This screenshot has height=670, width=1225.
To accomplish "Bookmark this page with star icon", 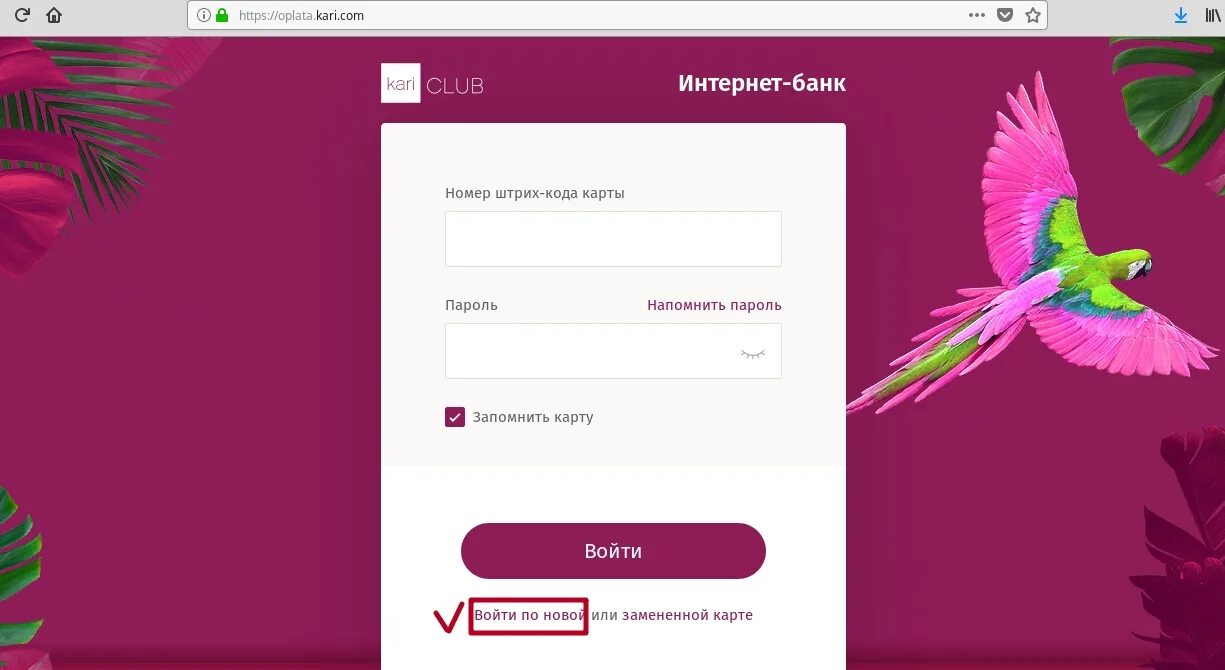I will pos(1033,15).
